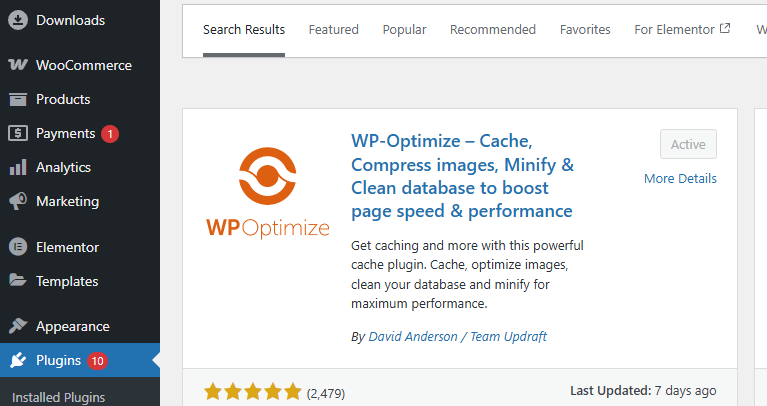
Task: Open the Favorites tab
Action: click(585, 30)
